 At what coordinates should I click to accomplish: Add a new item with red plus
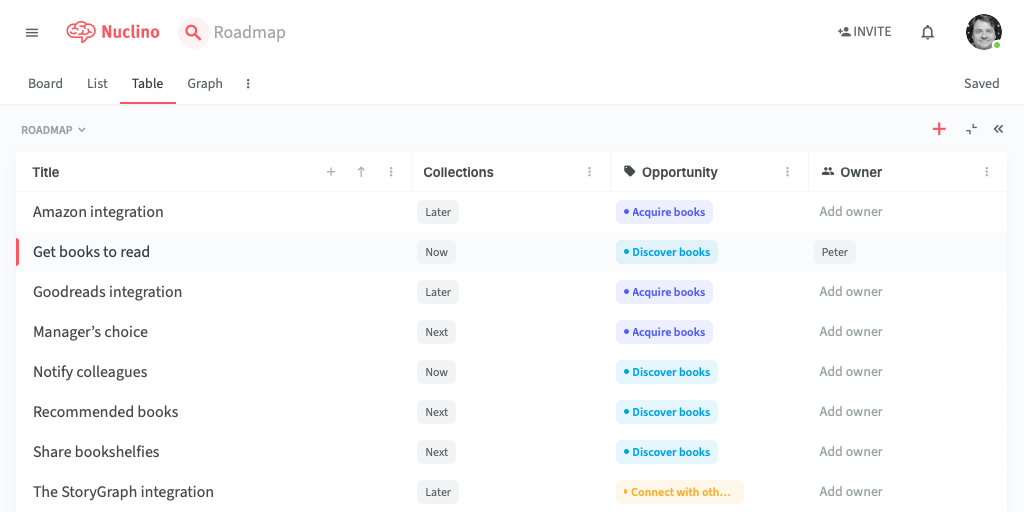[x=939, y=129]
